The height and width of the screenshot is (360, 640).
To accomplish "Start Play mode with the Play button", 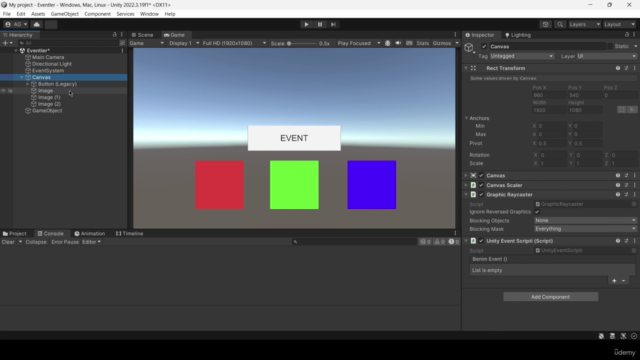I will point(306,24).
